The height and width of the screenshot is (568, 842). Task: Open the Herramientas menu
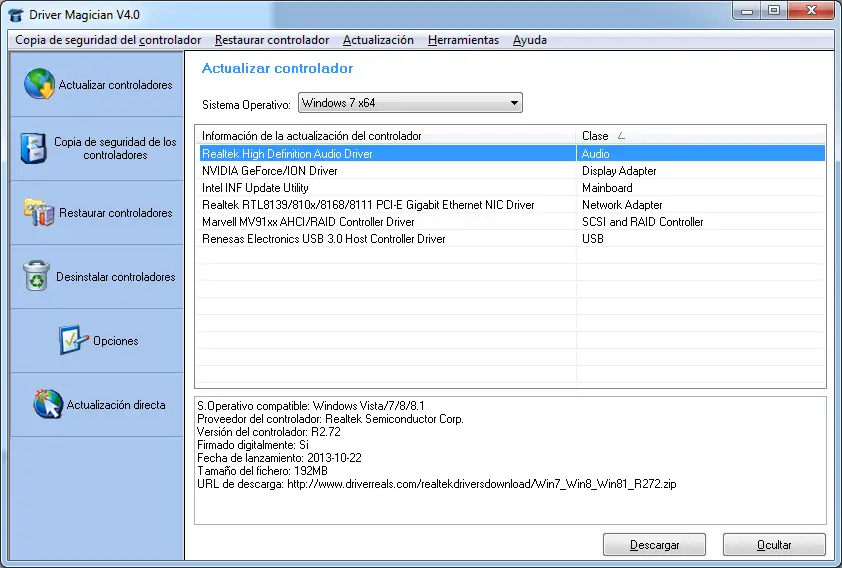point(463,40)
